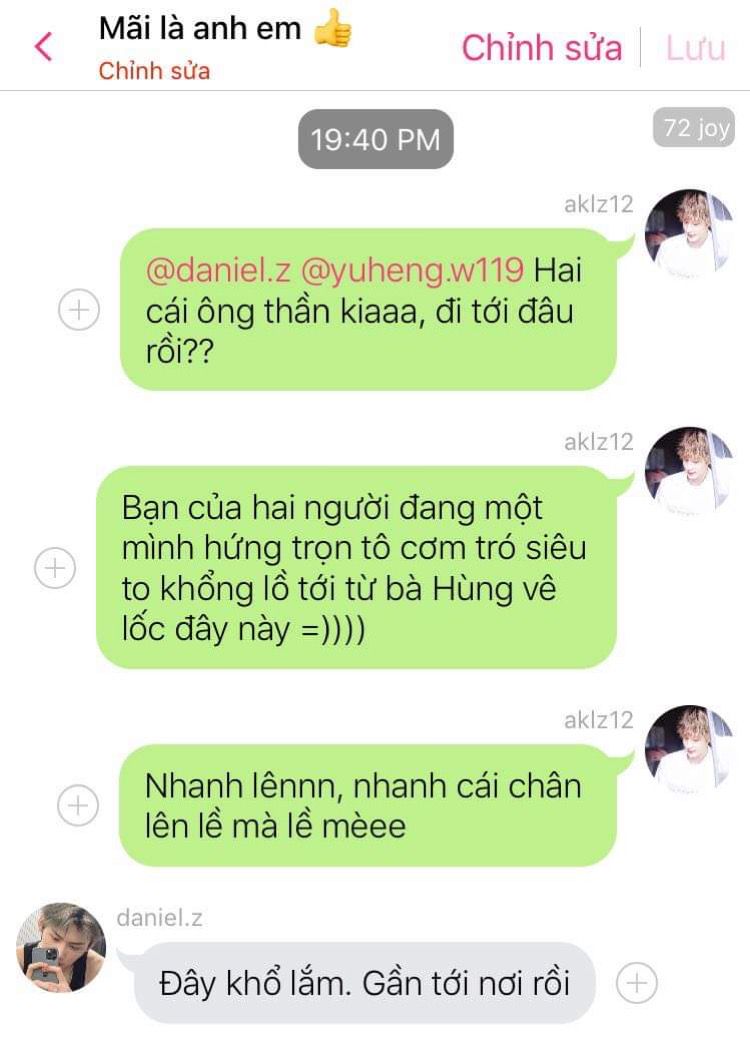Tap the daniel.z username label
This screenshot has height=1048, width=750.
pos(160,918)
